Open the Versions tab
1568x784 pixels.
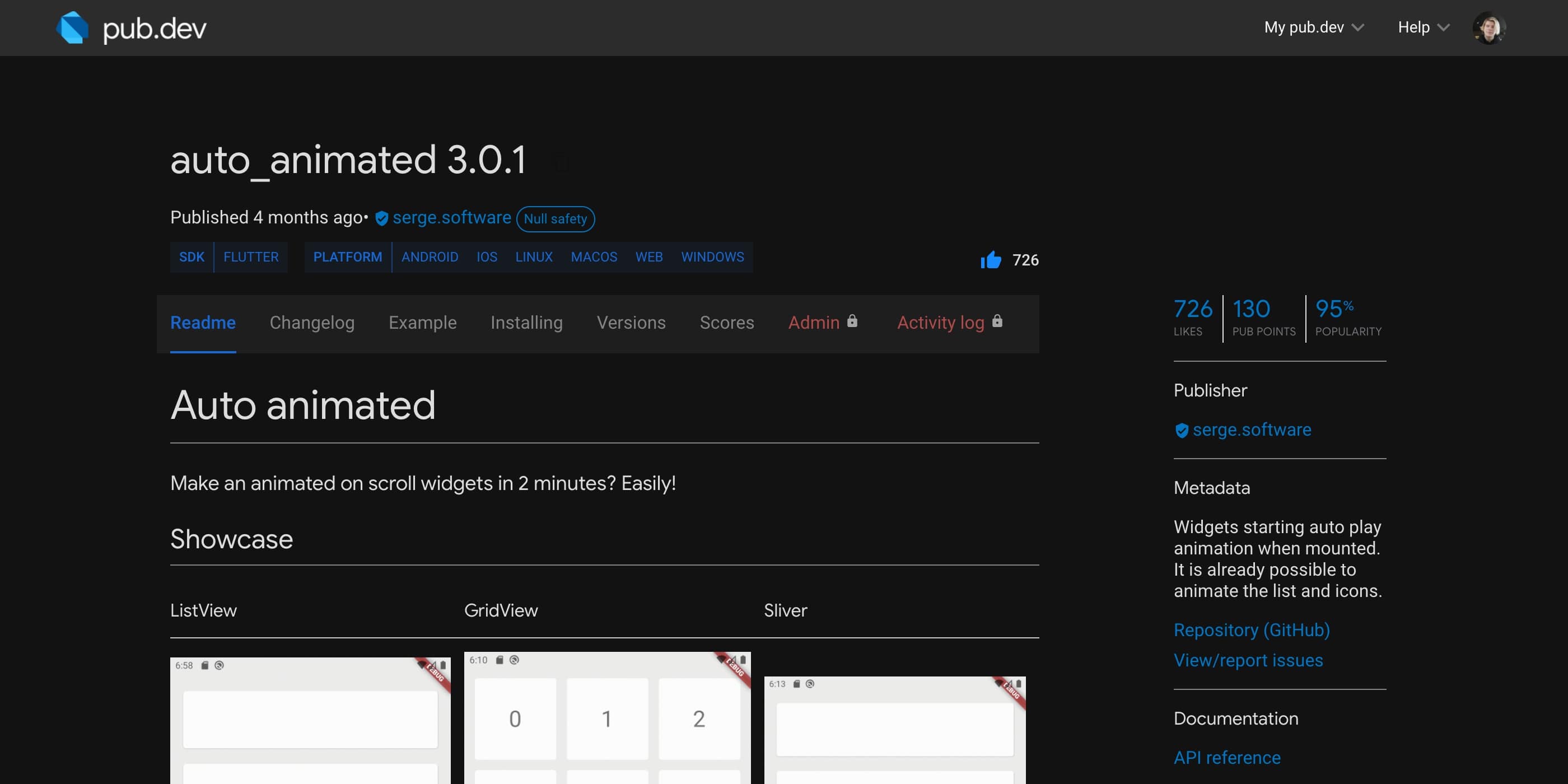click(631, 323)
